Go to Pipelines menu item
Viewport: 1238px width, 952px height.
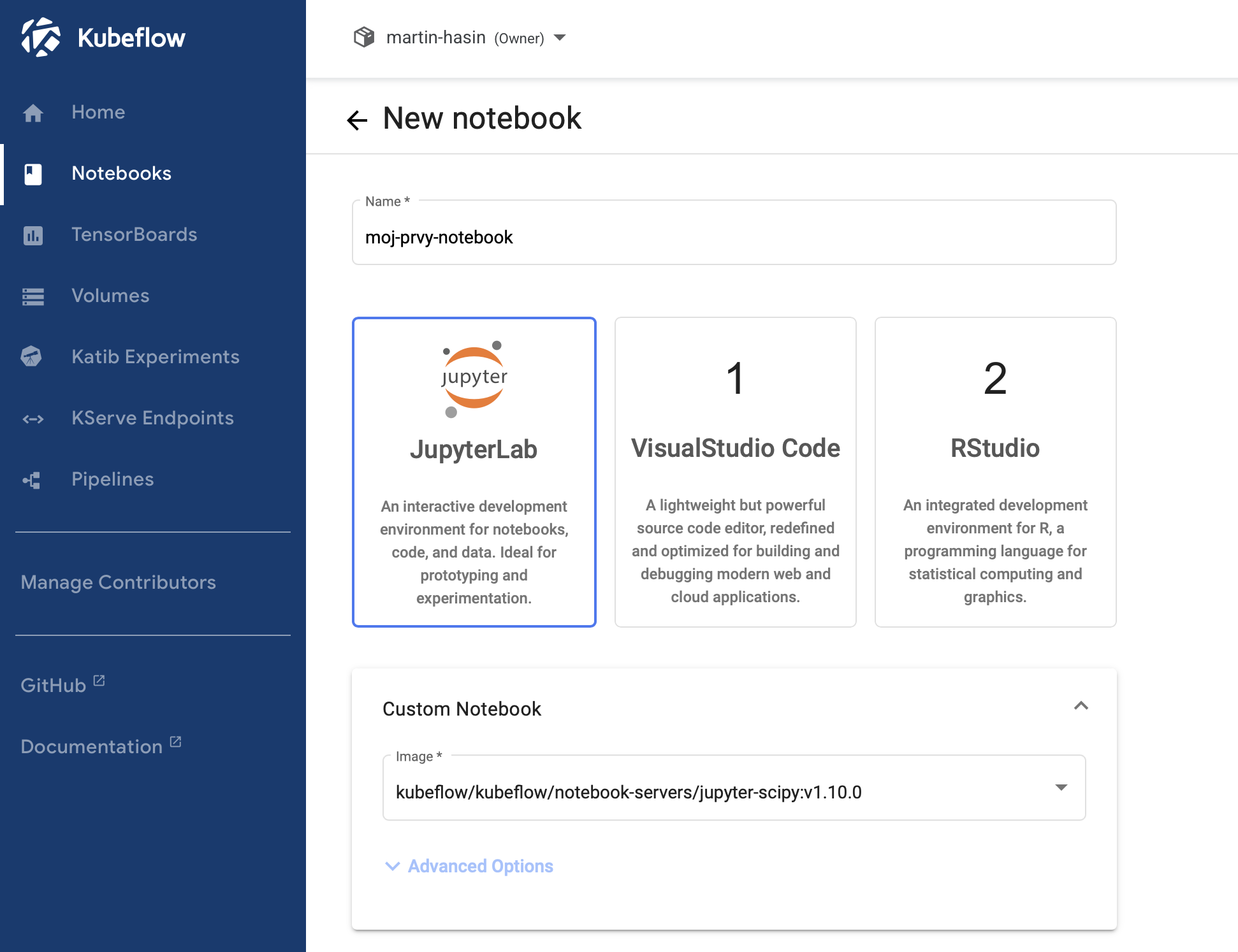113,479
